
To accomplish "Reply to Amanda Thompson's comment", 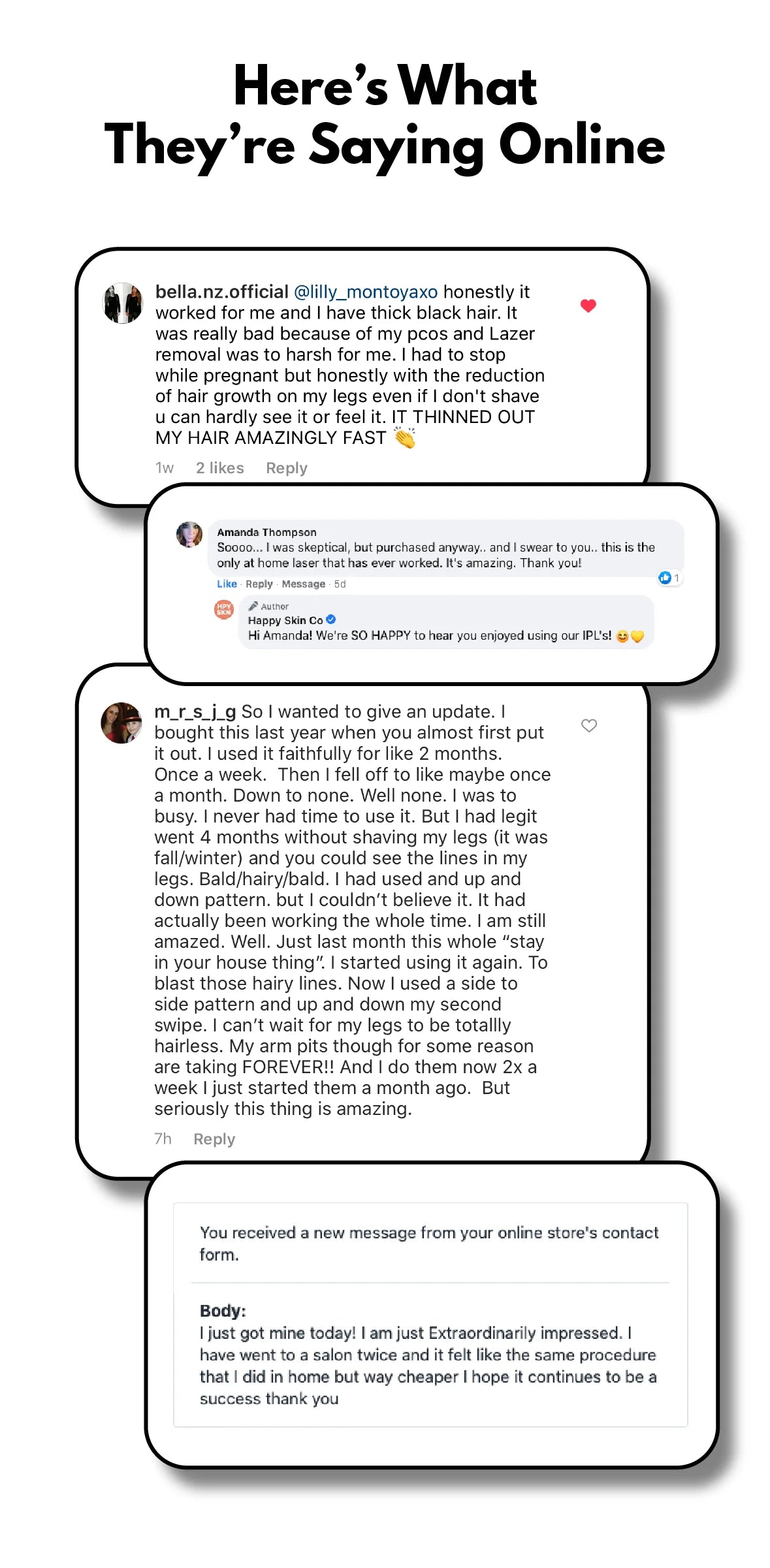I will point(259,584).
